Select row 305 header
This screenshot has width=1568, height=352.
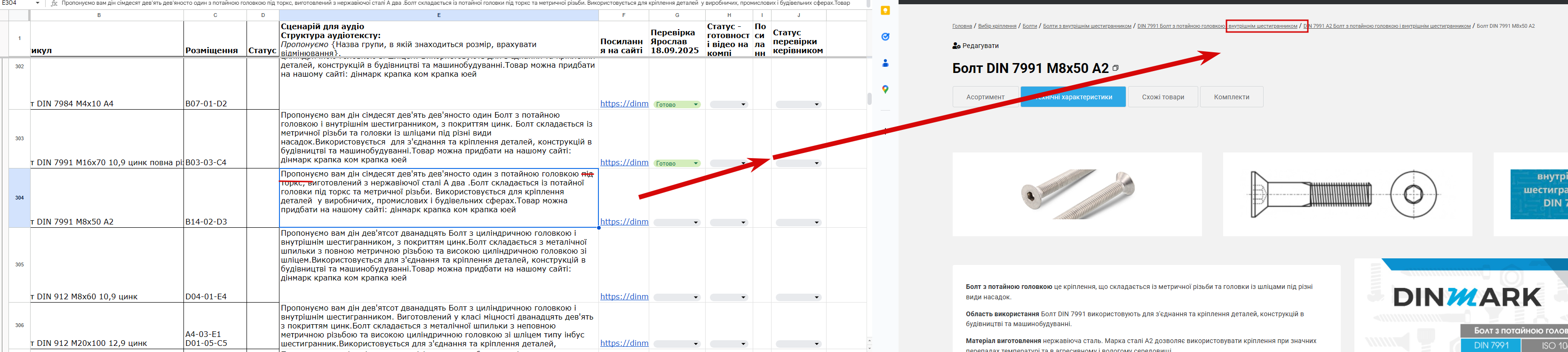point(19,265)
